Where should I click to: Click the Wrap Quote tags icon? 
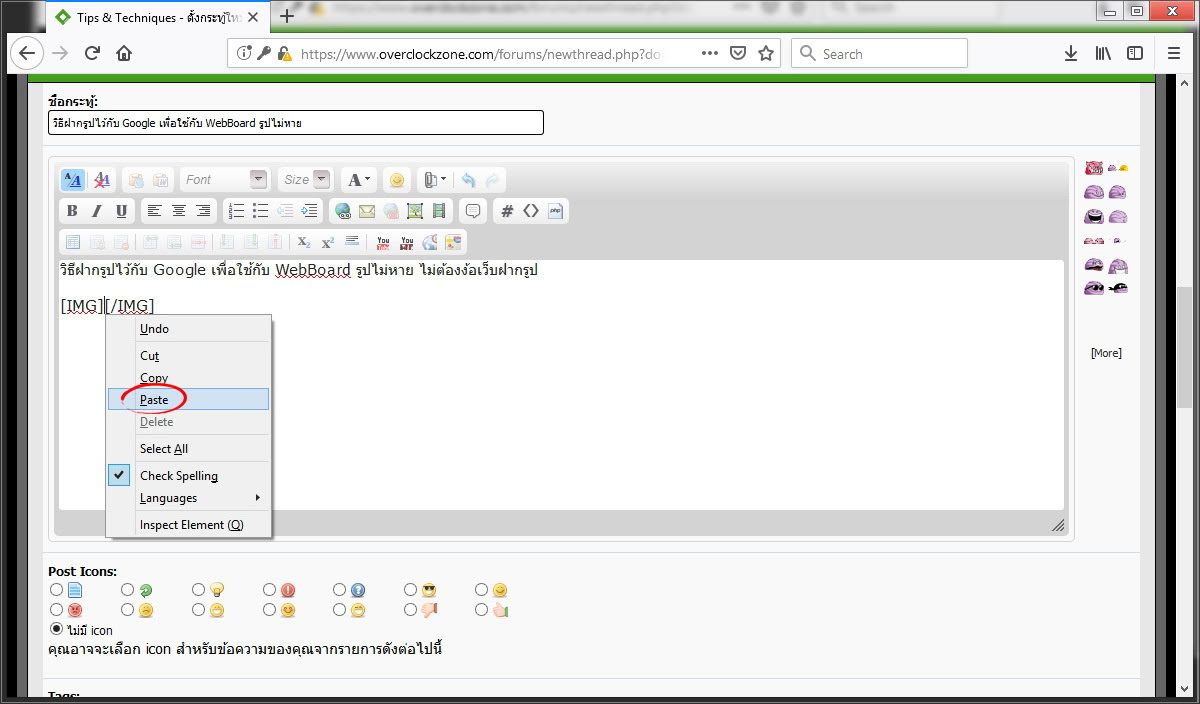473,211
